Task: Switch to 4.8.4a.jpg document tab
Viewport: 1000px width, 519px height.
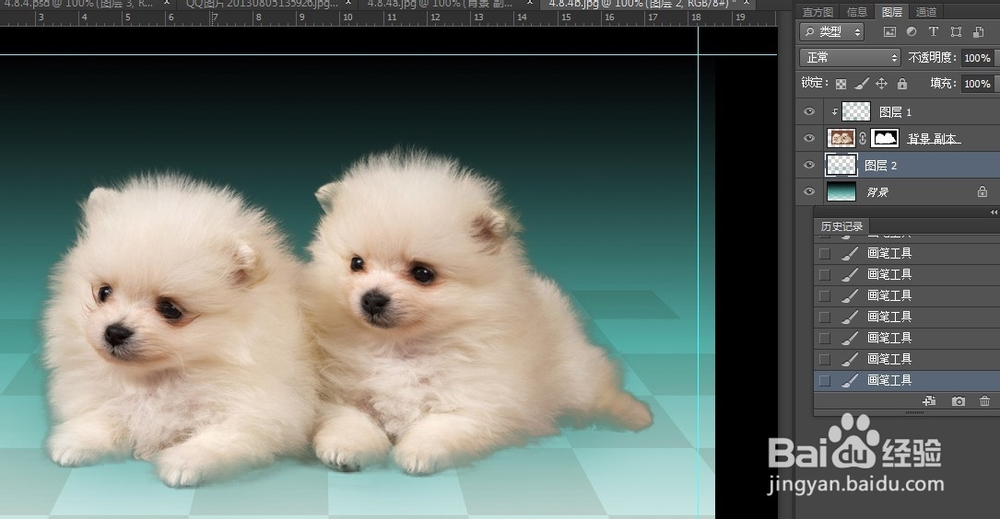Action: 439,4
